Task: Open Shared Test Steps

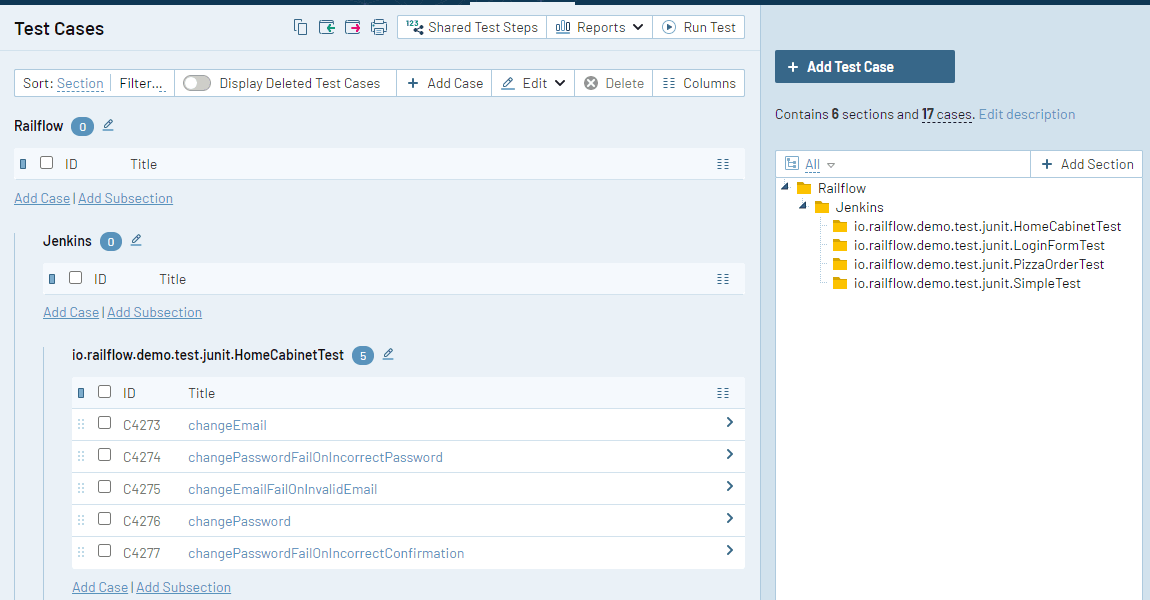Action: click(x=472, y=27)
